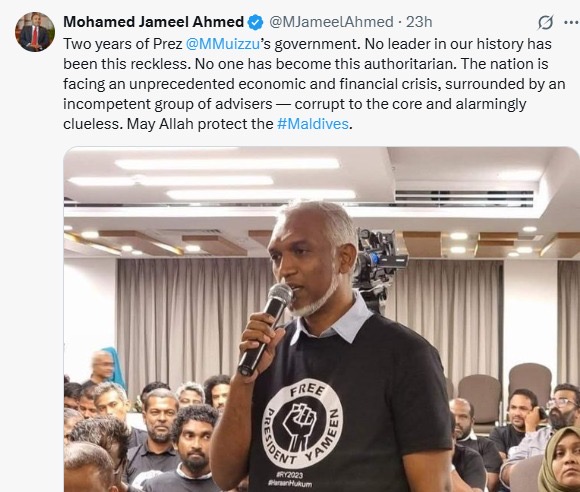Click the @MJameelAhmed handle

coord(331,22)
